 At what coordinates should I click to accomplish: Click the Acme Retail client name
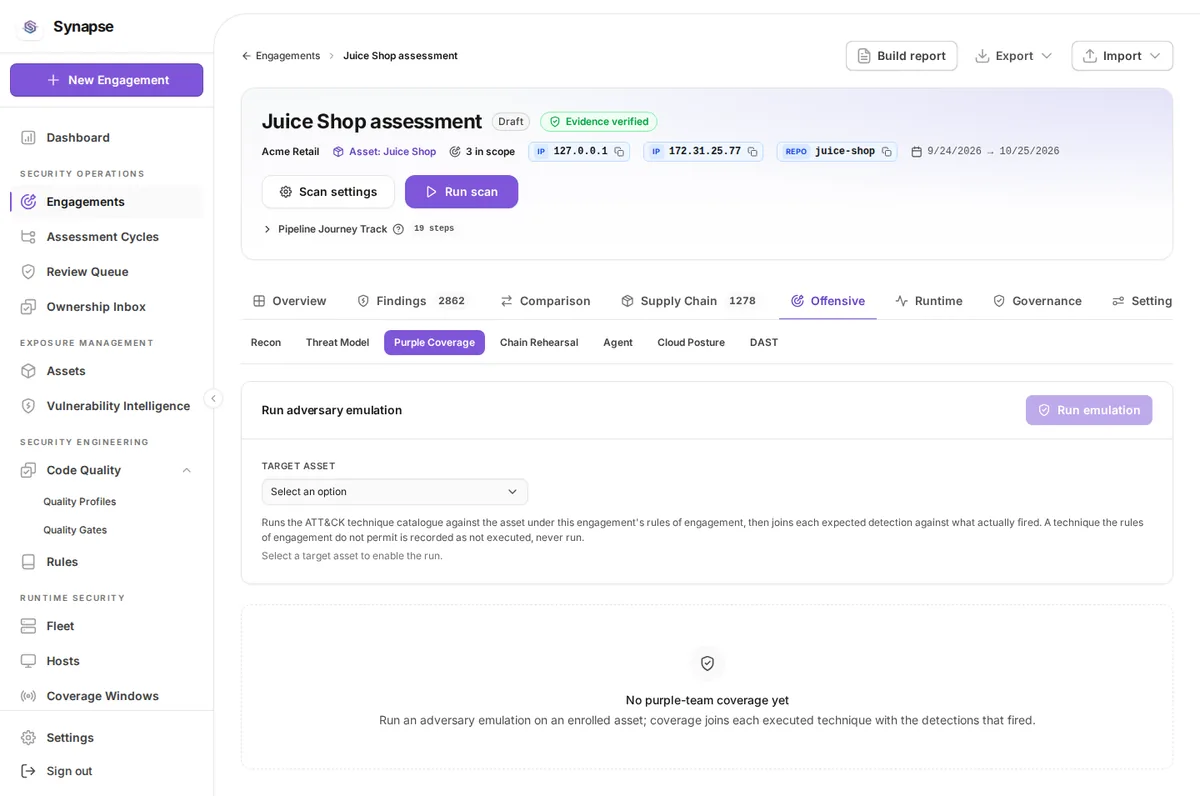coord(290,151)
